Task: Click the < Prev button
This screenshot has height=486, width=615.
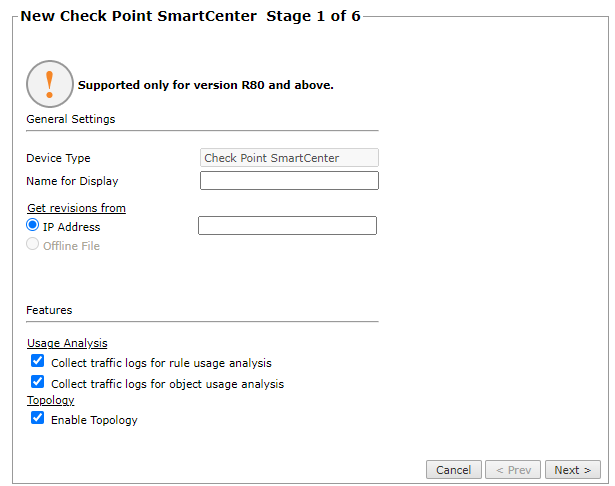Action: coord(513,470)
